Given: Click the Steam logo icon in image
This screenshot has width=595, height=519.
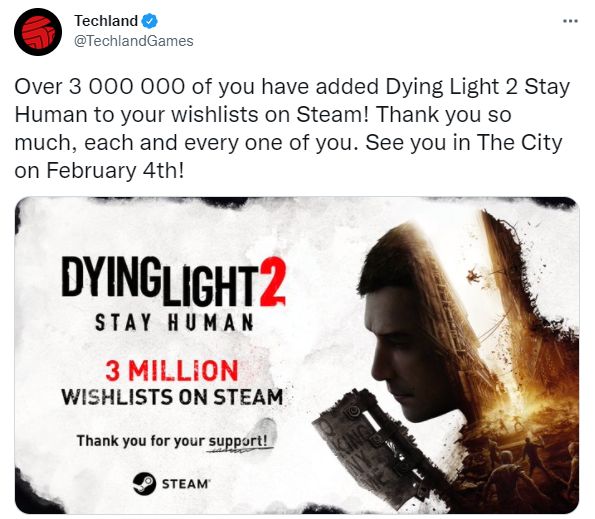Looking at the screenshot, I should [144, 483].
